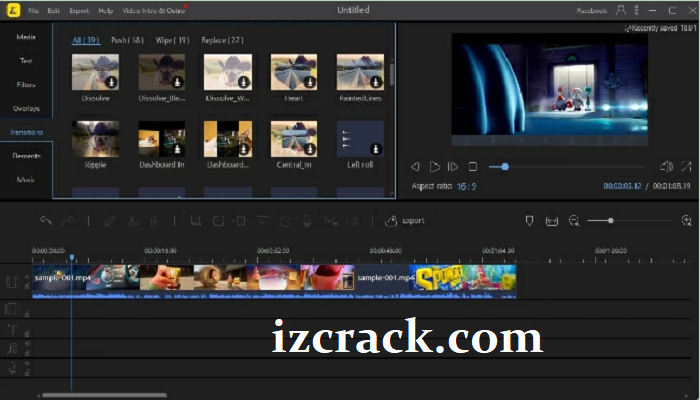Click the Redo arrow in the timeline toolbar

pos(67,221)
